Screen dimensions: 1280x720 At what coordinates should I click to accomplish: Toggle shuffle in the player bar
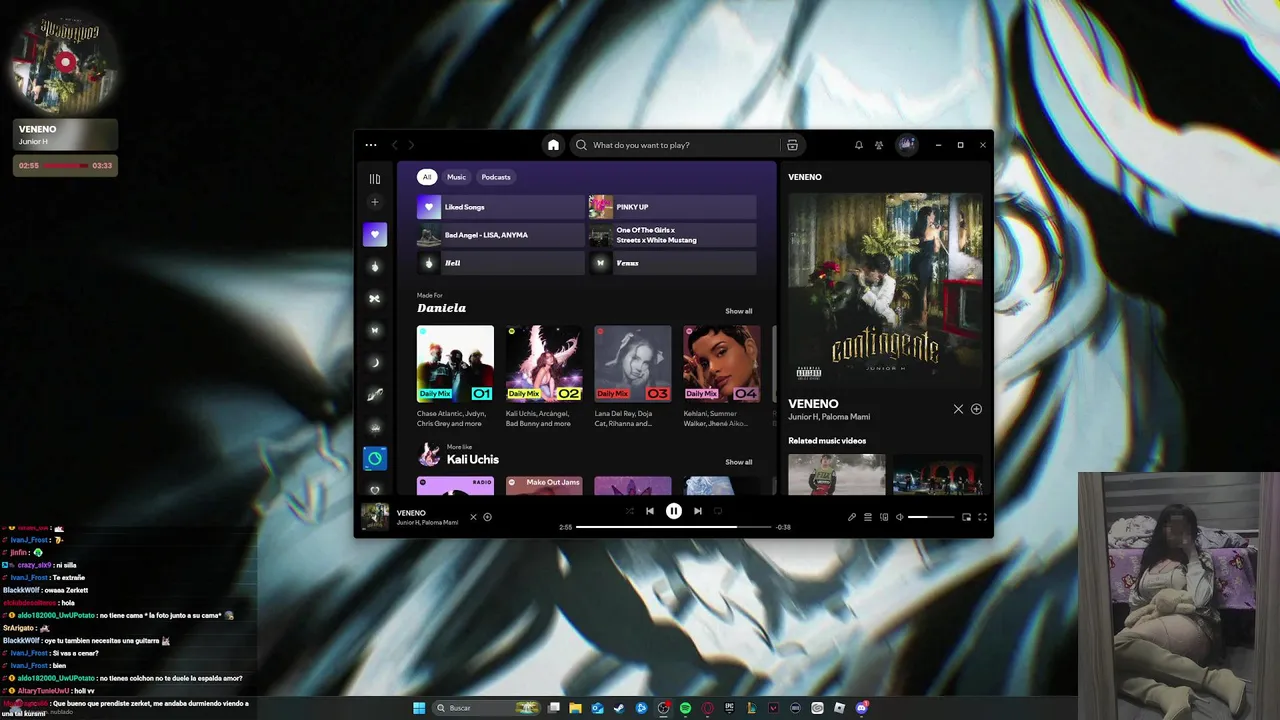pyautogui.click(x=629, y=511)
